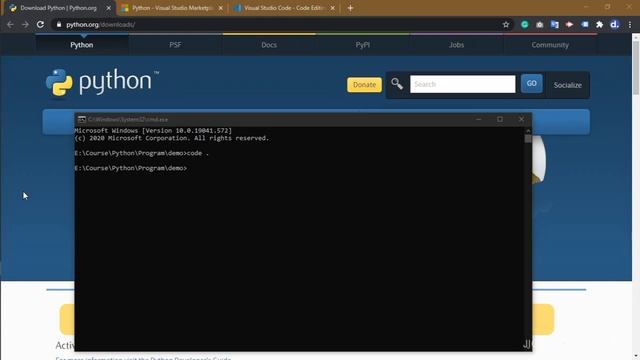Click the Microsoft Windows version line
Image resolution: width=640 pixels, height=360 pixels.
(153, 131)
